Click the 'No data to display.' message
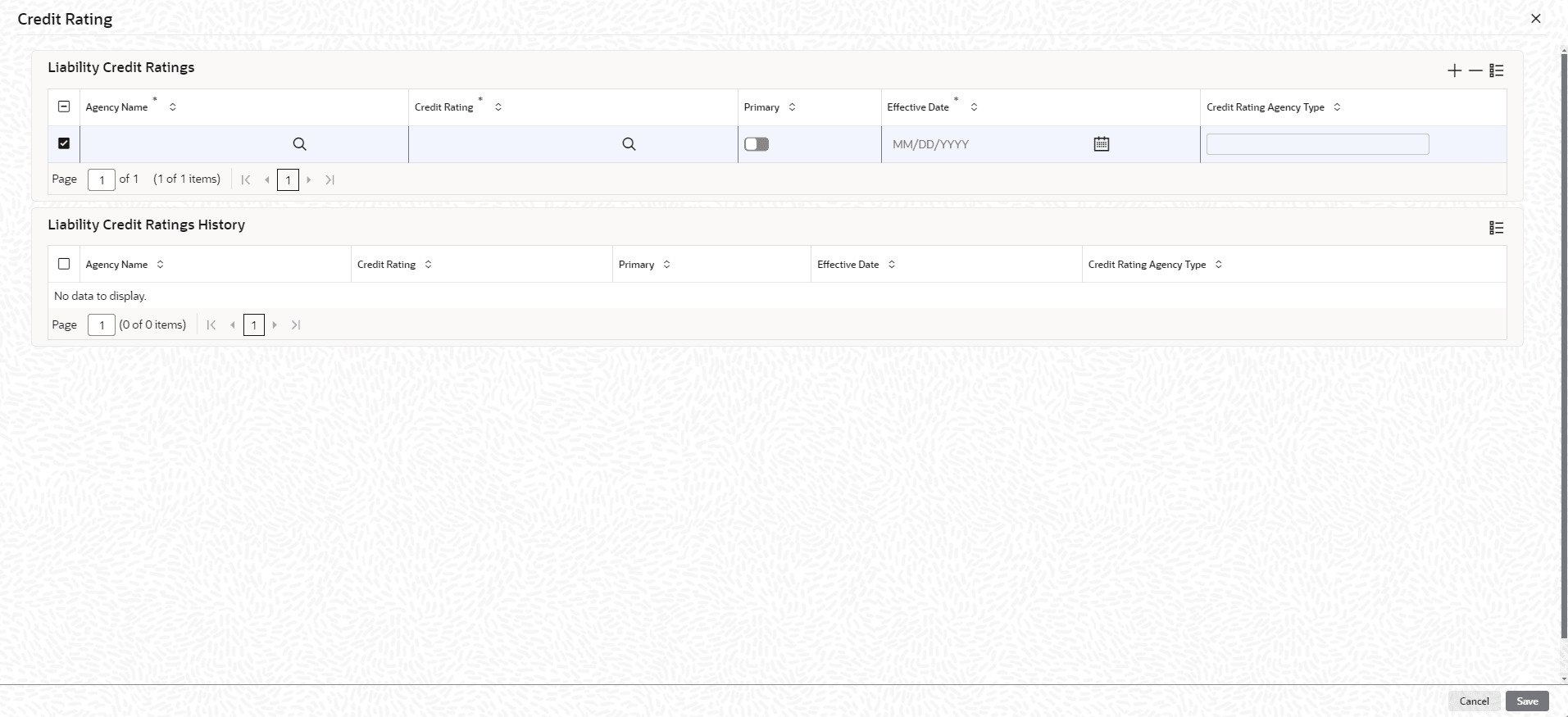This screenshot has height=717, width=1568. (x=100, y=296)
